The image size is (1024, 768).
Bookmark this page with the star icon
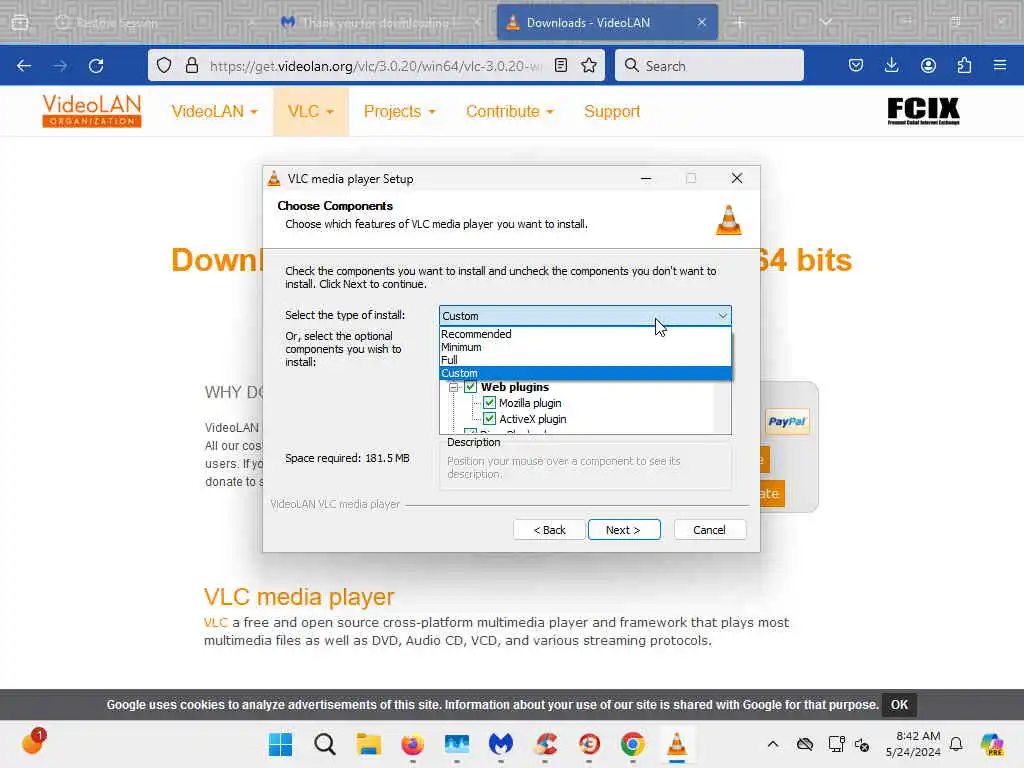click(588, 65)
